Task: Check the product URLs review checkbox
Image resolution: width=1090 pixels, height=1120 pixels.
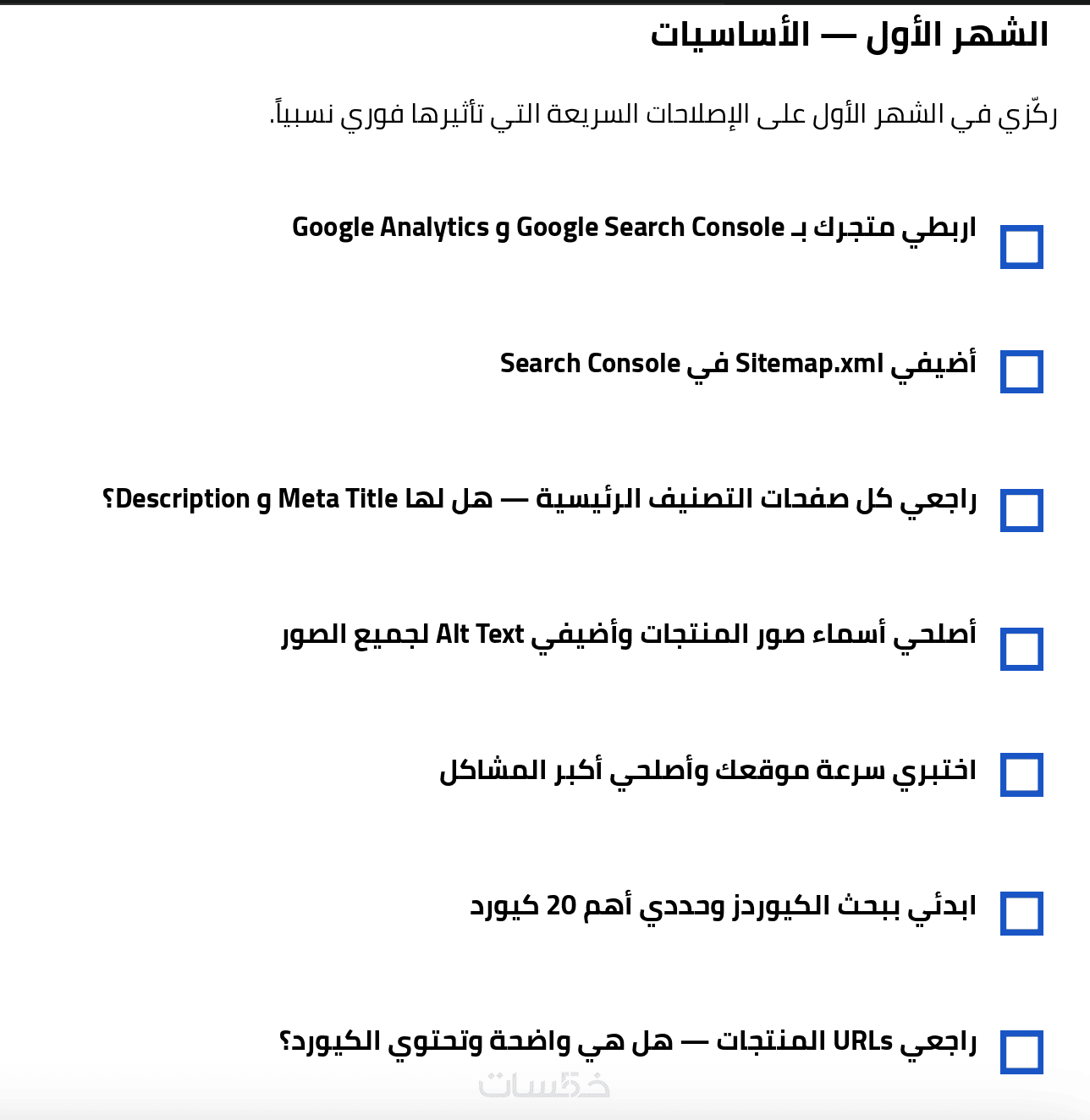Action: (1021, 1052)
